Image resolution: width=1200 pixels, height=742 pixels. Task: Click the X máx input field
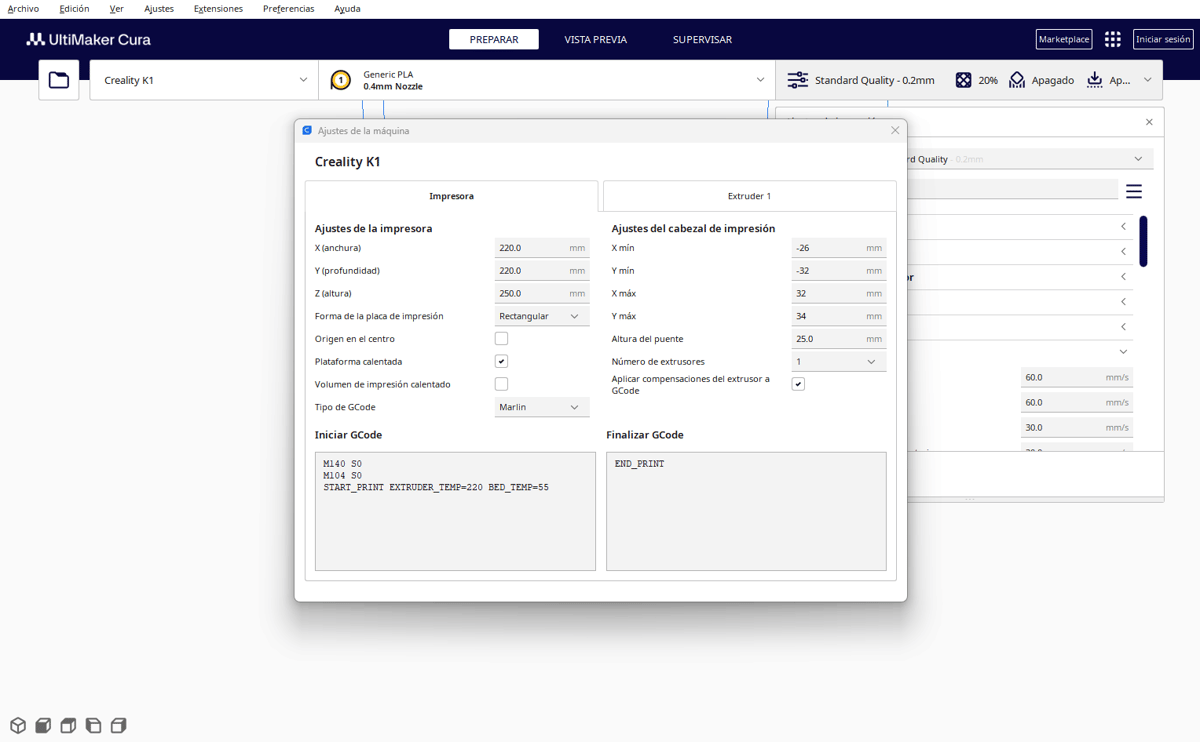839,294
